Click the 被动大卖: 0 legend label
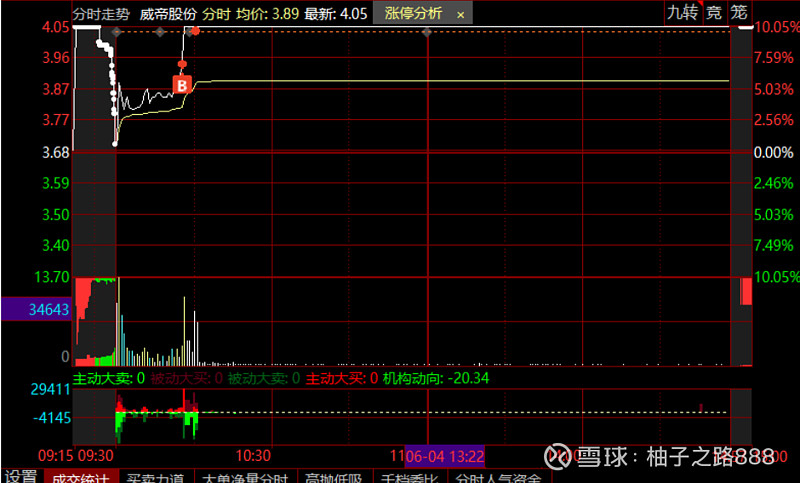This screenshot has width=800, height=483. [x=264, y=378]
